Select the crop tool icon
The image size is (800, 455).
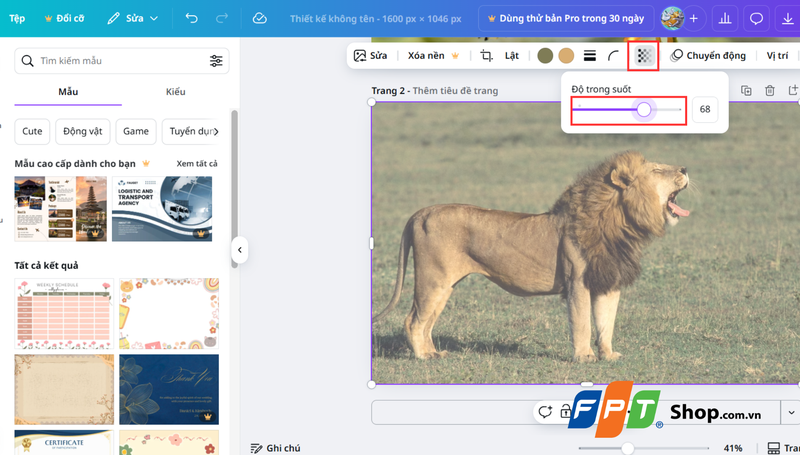(x=486, y=56)
